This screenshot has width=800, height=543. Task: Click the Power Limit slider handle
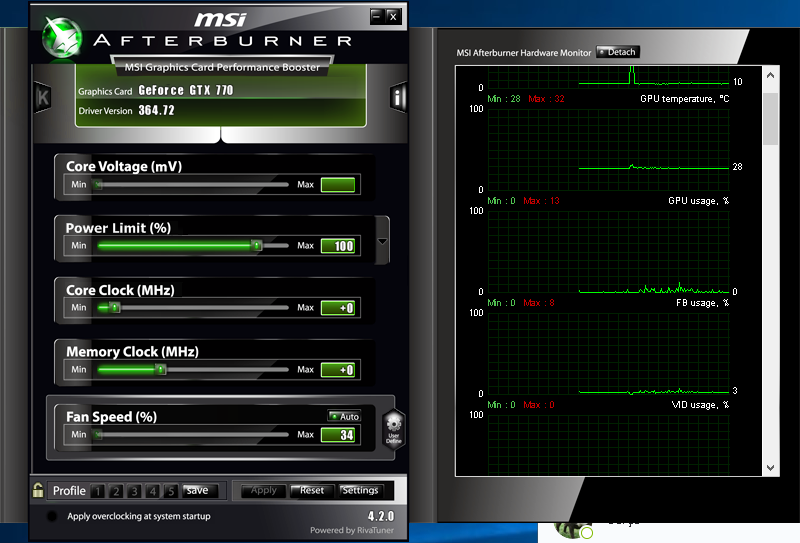(257, 246)
